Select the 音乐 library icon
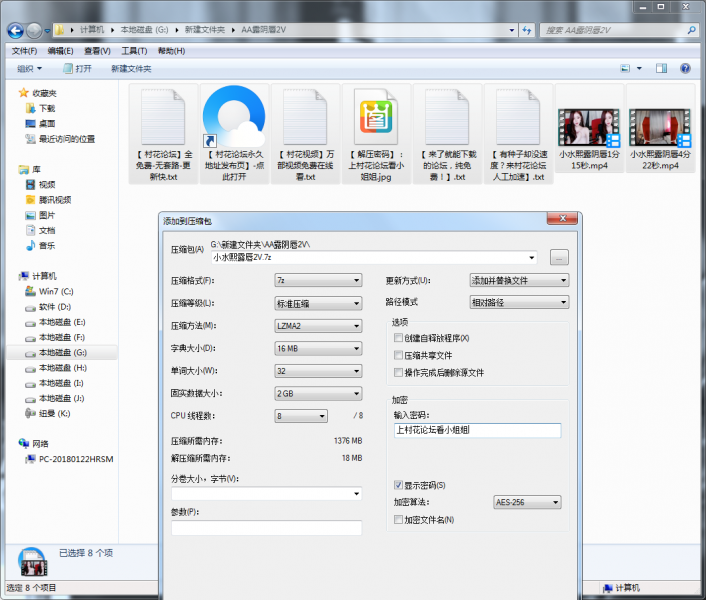706x600 pixels. click(x=32, y=245)
